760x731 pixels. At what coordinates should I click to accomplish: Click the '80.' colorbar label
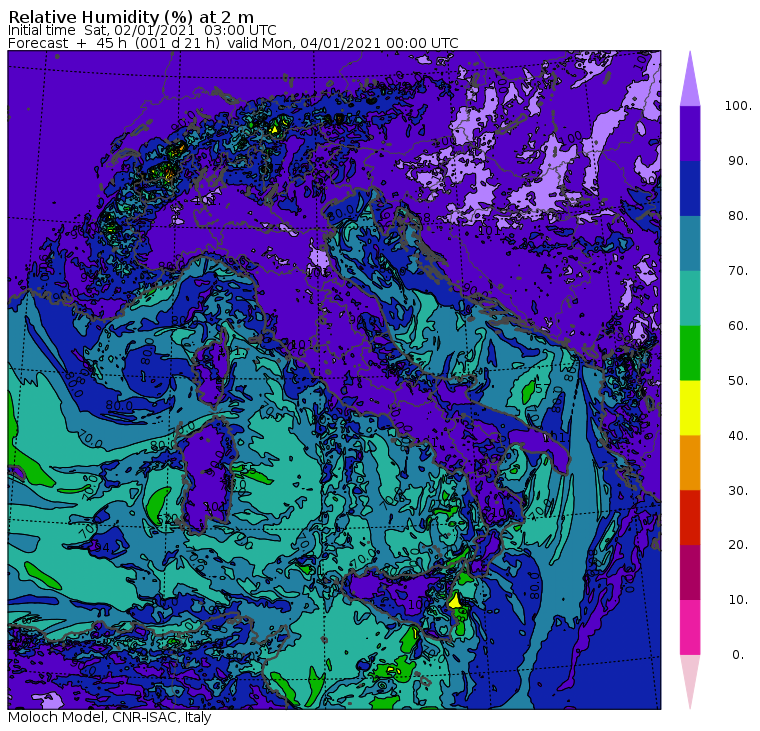[738, 215]
